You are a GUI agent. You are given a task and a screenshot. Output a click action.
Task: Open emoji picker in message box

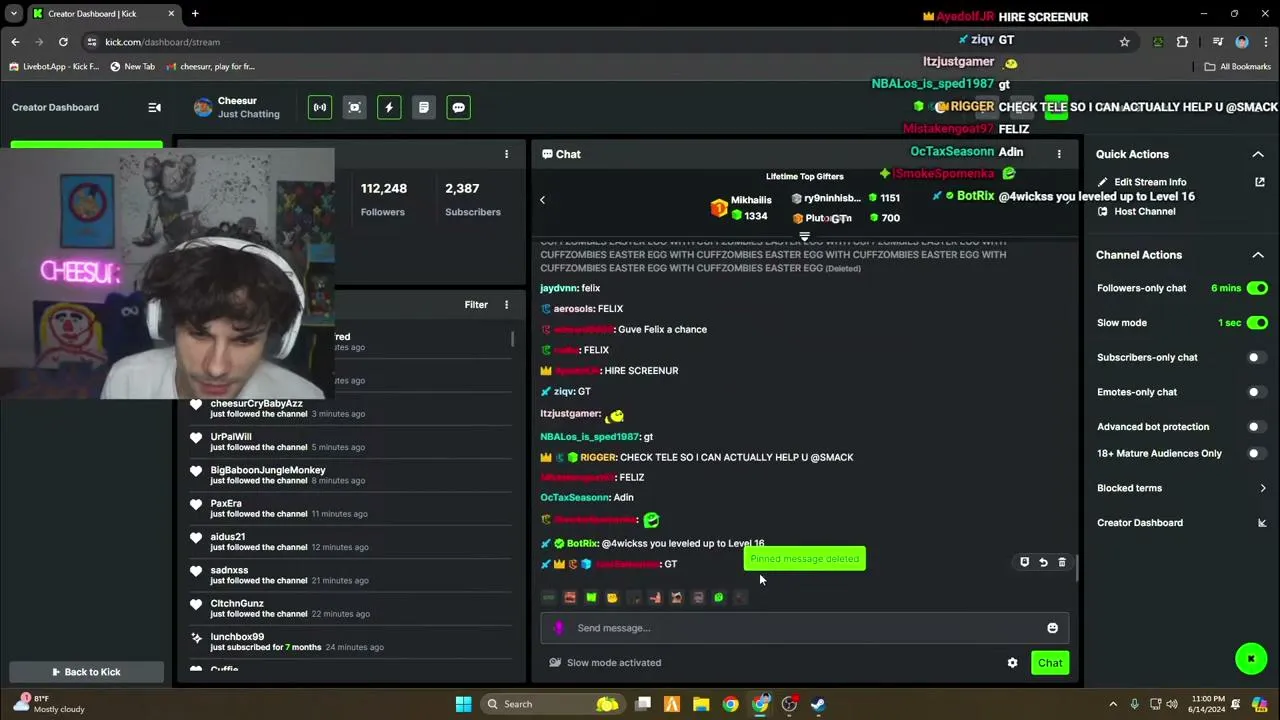point(1052,628)
